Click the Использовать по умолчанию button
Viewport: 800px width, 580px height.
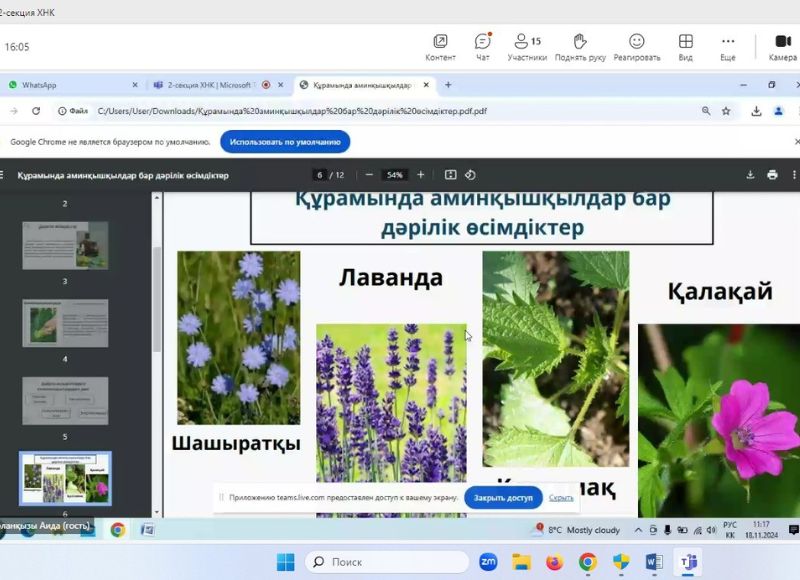pos(285,142)
